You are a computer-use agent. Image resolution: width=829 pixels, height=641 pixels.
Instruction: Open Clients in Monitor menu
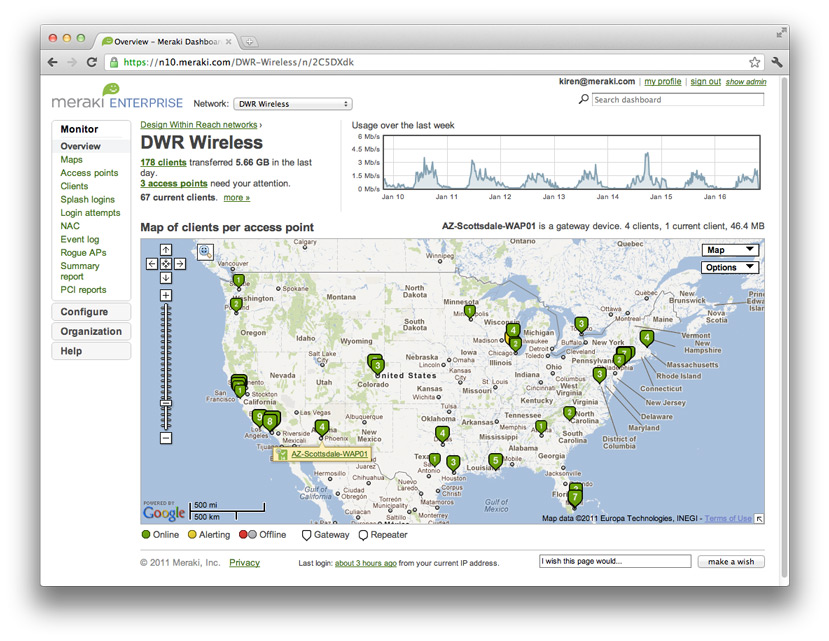(74, 186)
